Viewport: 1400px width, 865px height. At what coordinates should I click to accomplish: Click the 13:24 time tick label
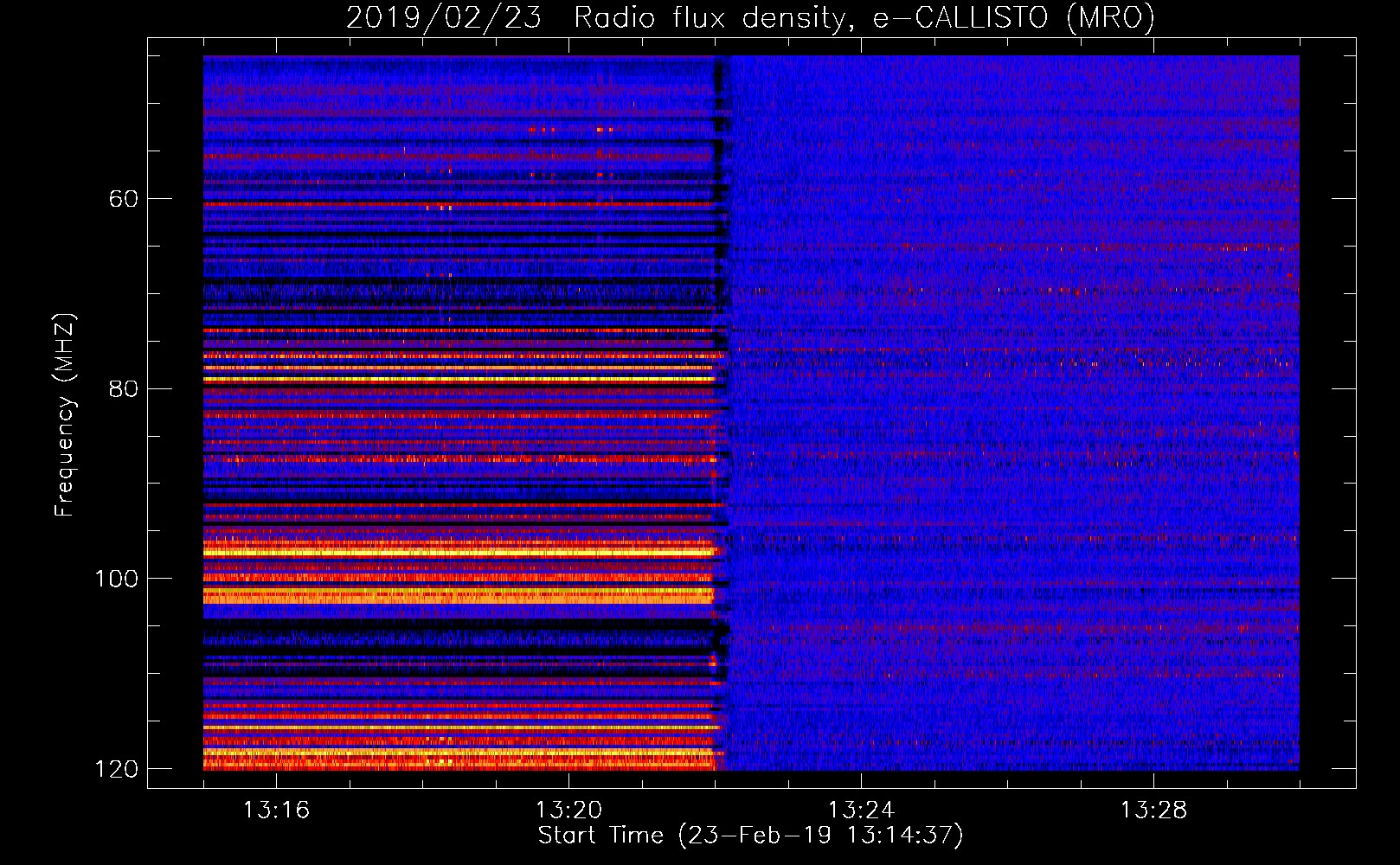[861, 810]
